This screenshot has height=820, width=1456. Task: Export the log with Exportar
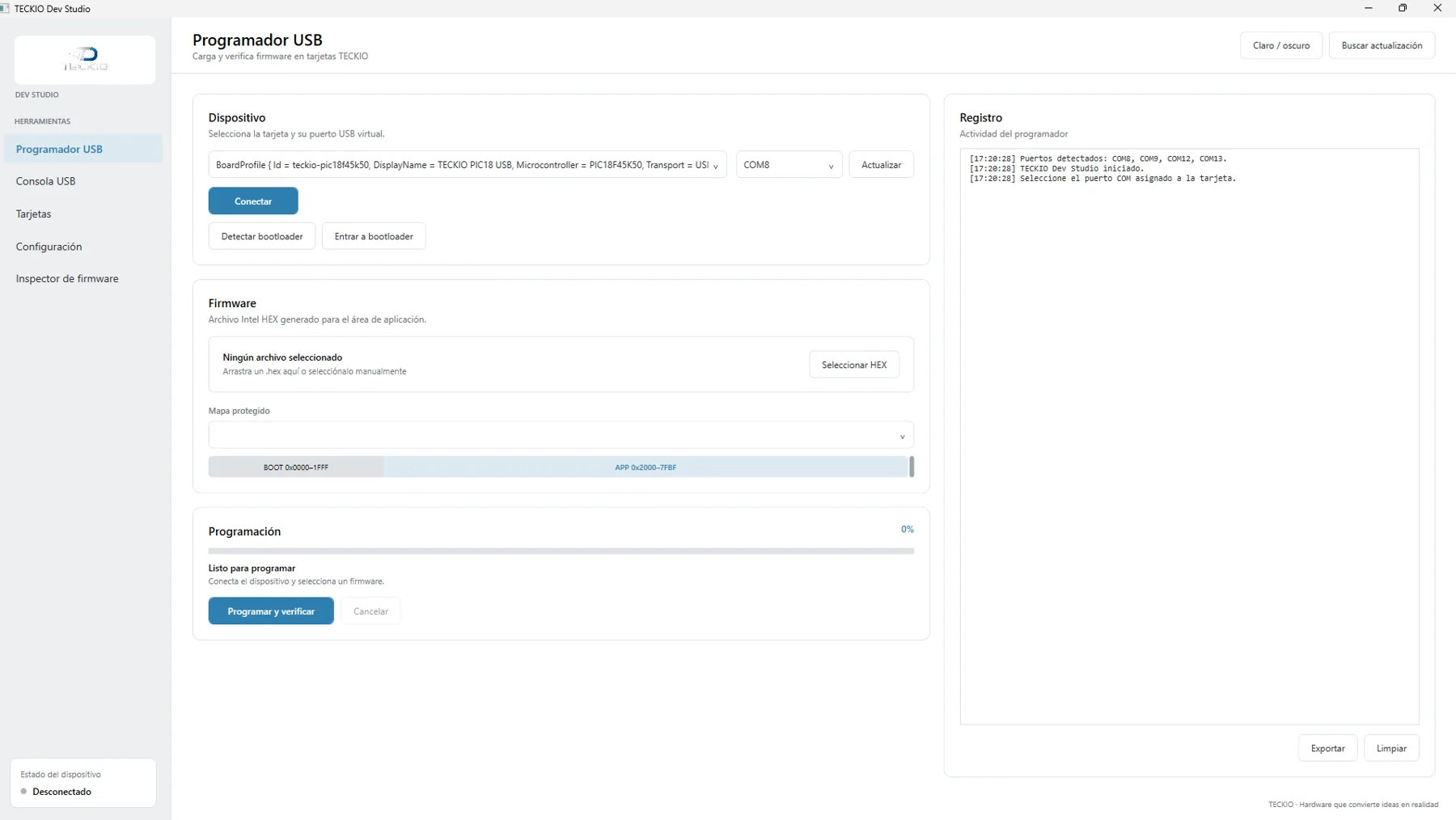tap(1327, 748)
